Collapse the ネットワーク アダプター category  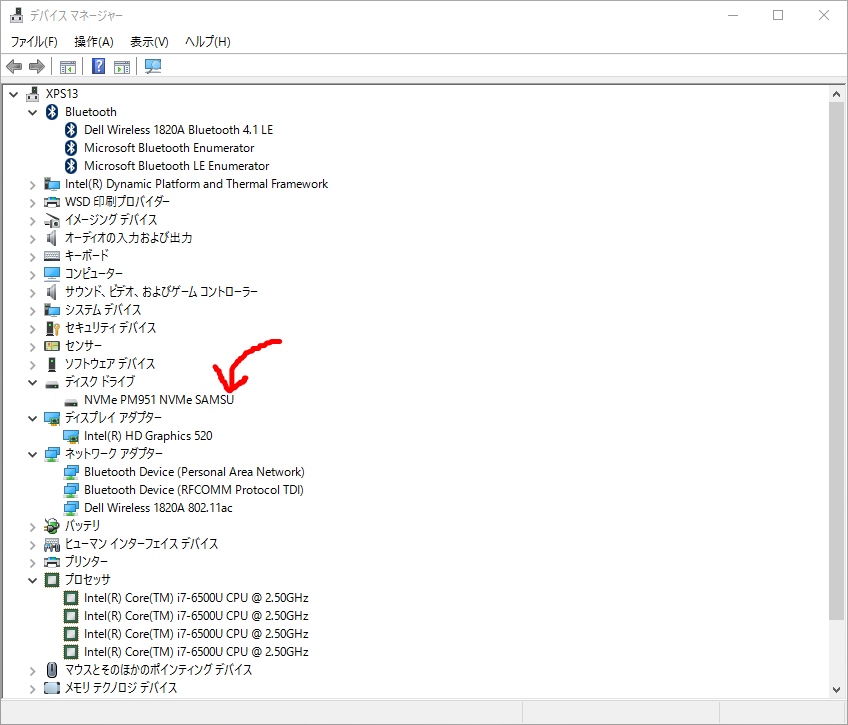32,454
